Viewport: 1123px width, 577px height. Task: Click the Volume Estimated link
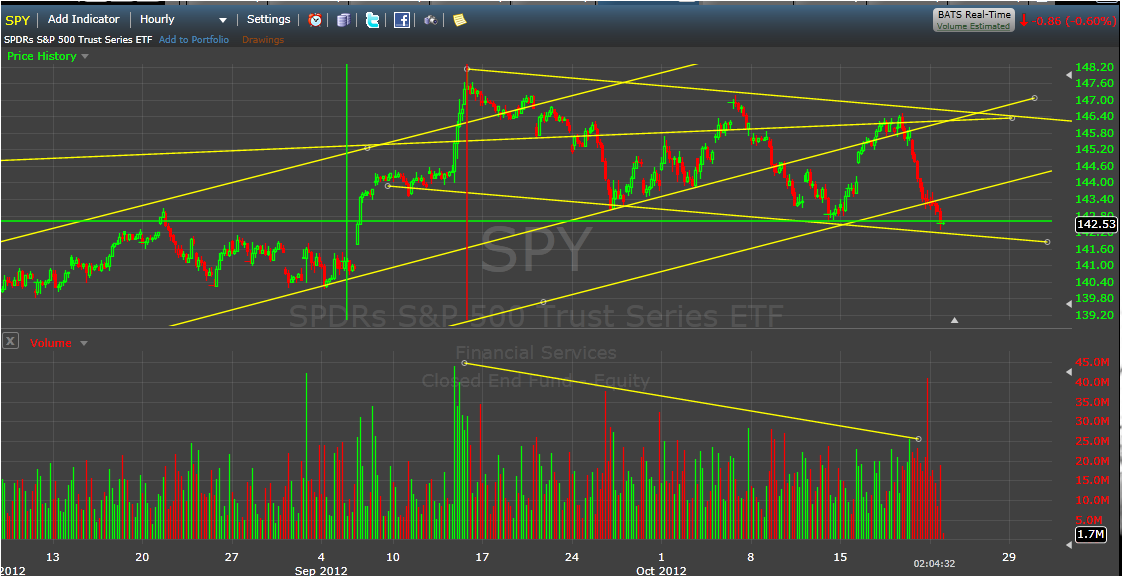974,26
